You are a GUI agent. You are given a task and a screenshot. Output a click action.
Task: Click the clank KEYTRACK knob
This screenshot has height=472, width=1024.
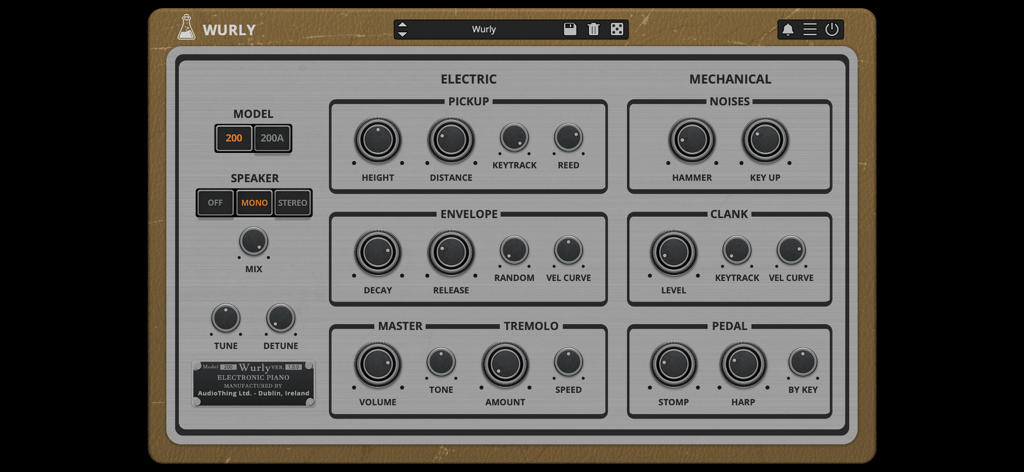[x=737, y=250]
